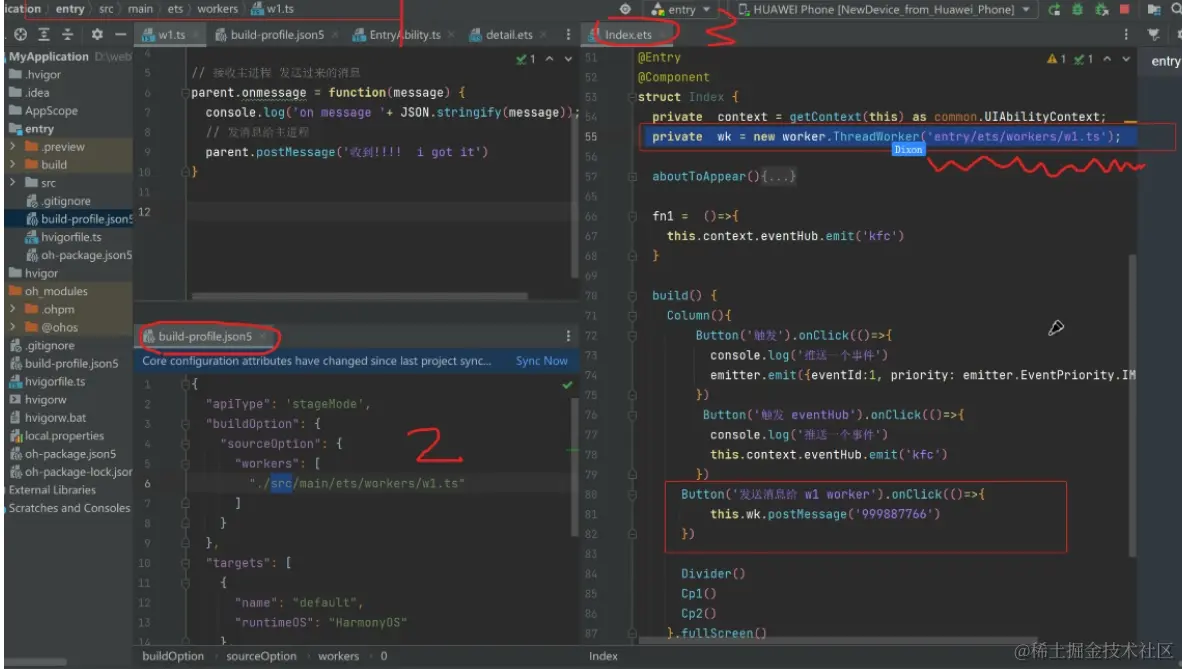Collapse the buildOption fold in json5
Image resolution: width=1182 pixels, height=669 pixels.
point(185,424)
